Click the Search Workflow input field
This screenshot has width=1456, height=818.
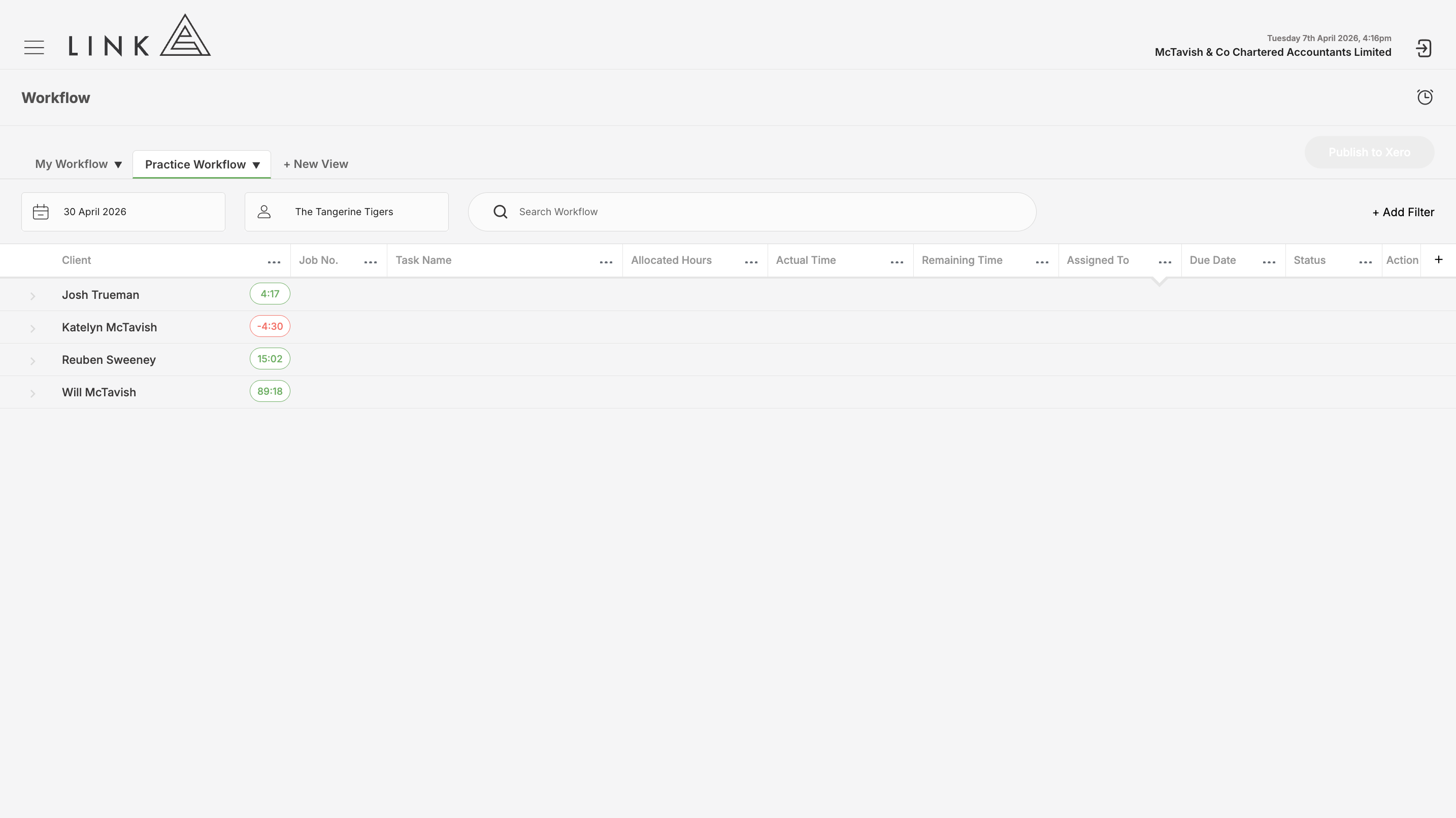pyautogui.click(x=752, y=212)
